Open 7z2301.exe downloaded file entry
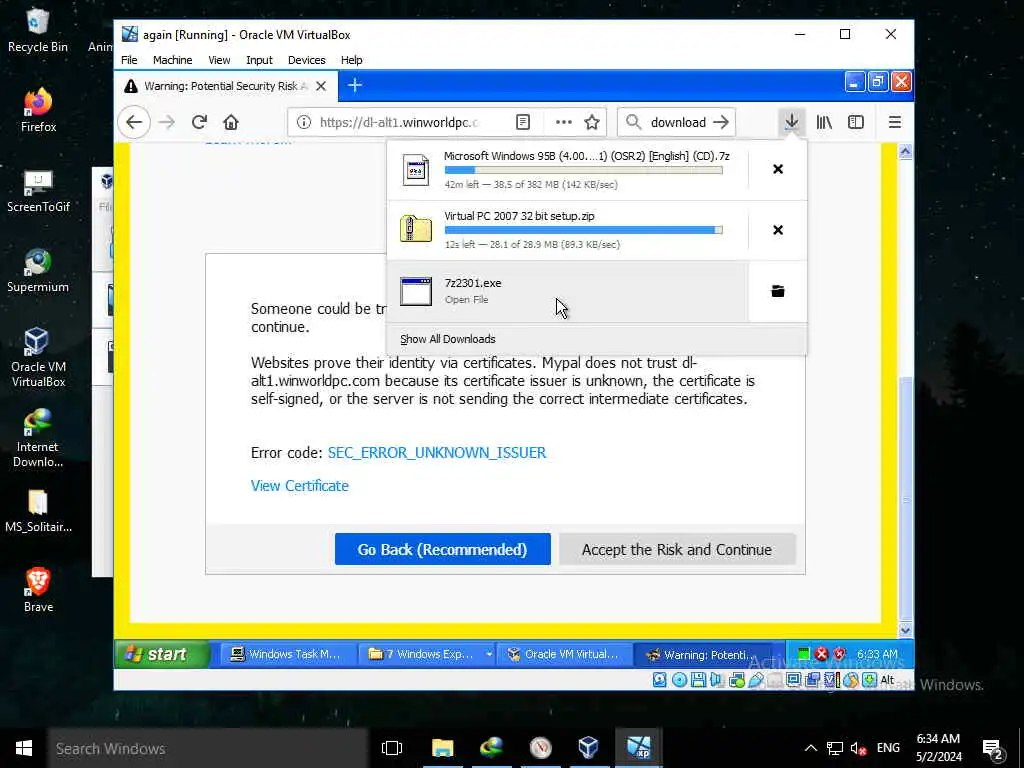This screenshot has width=1024, height=768. (568, 291)
